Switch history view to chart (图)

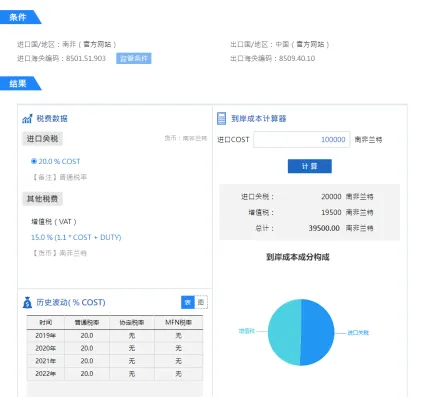click(201, 302)
